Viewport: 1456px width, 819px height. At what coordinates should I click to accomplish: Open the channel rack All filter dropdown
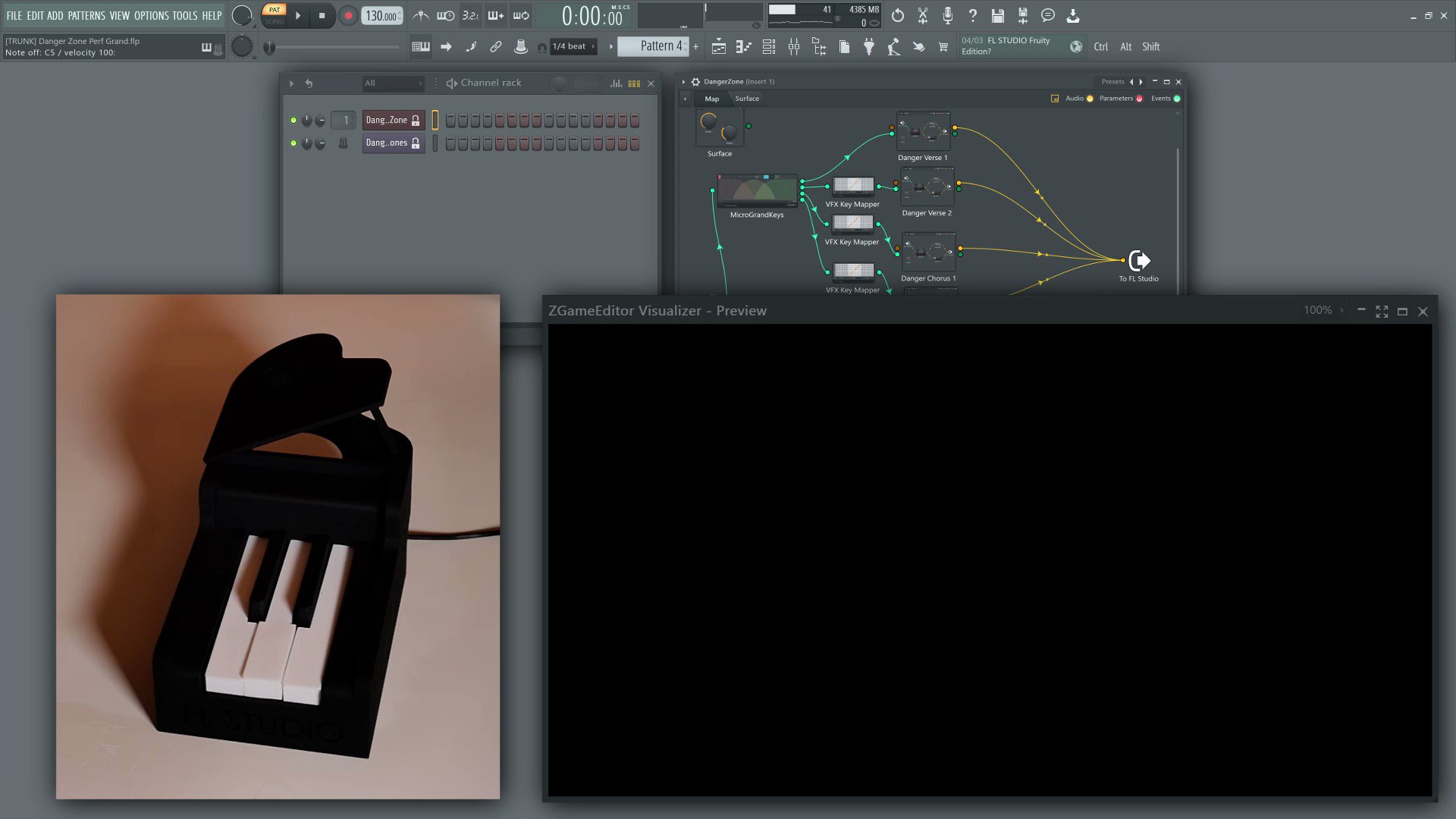point(392,83)
